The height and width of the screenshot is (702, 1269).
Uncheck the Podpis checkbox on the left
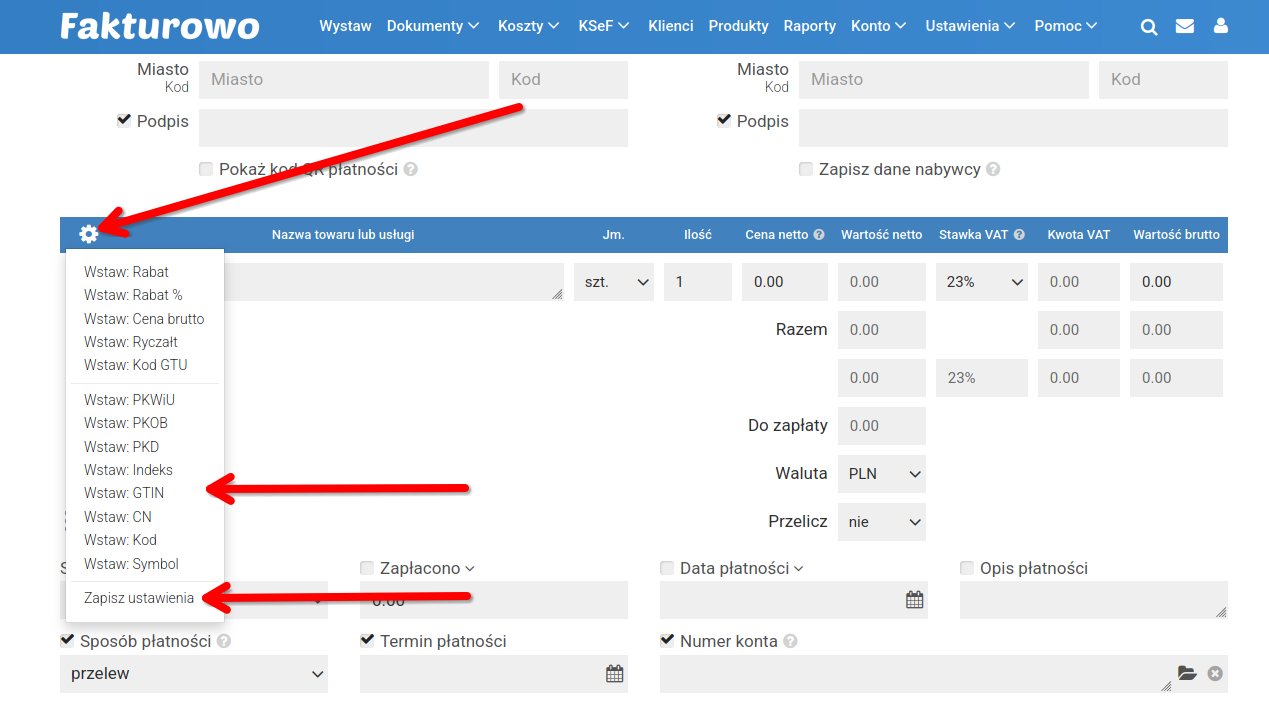tap(124, 120)
